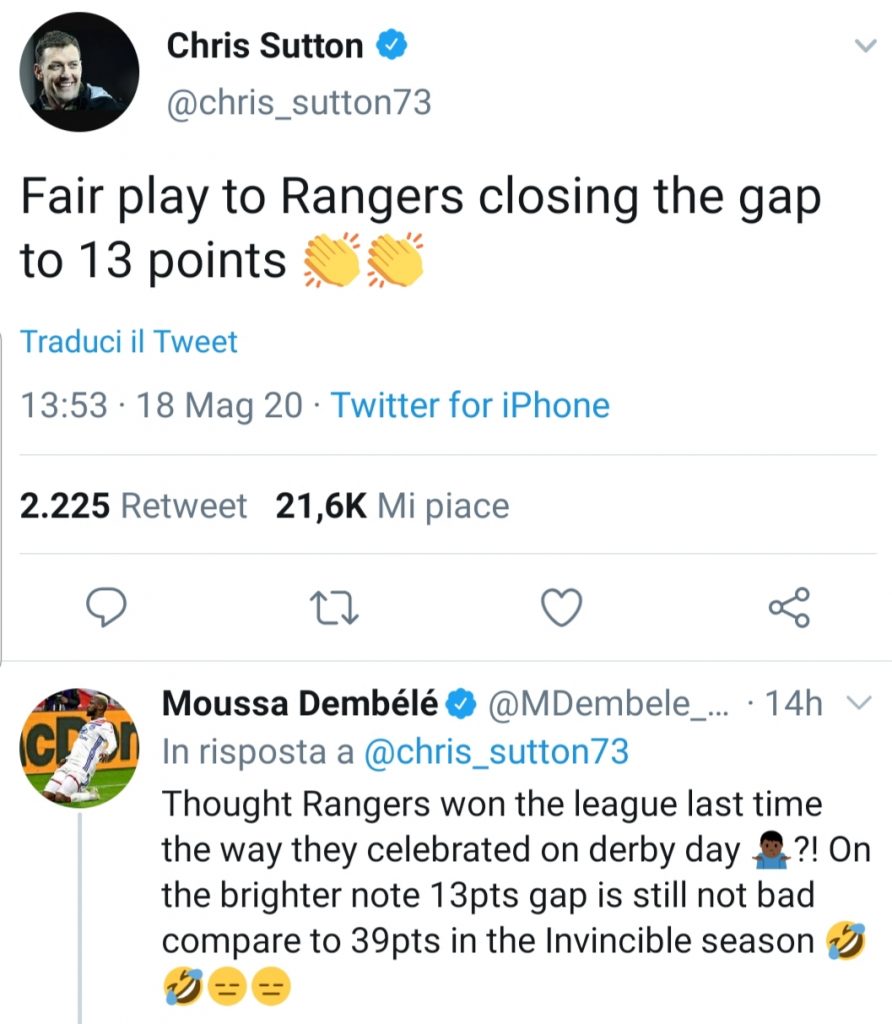This screenshot has height=1024, width=892.
Task: Click the "Twitter for iPhone" source link
Action: coord(469,405)
